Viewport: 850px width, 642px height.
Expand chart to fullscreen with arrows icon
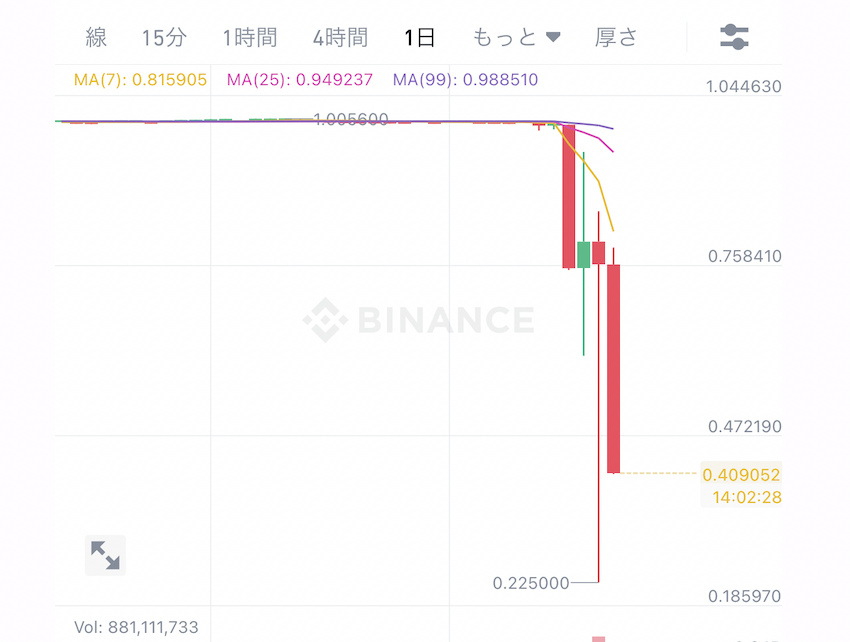(x=105, y=555)
